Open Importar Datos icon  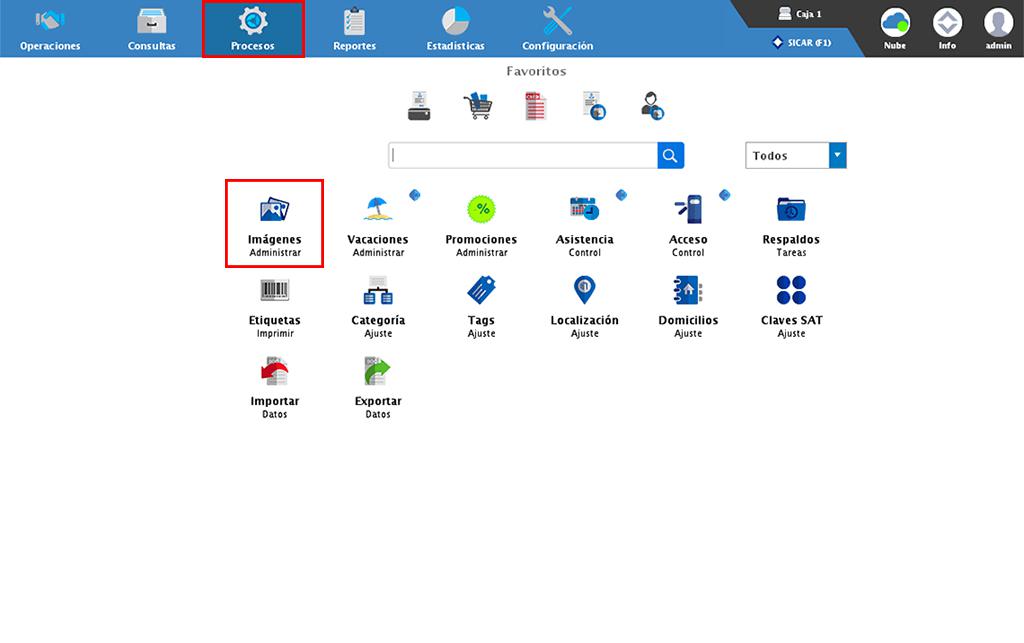pyautogui.click(x=274, y=372)
